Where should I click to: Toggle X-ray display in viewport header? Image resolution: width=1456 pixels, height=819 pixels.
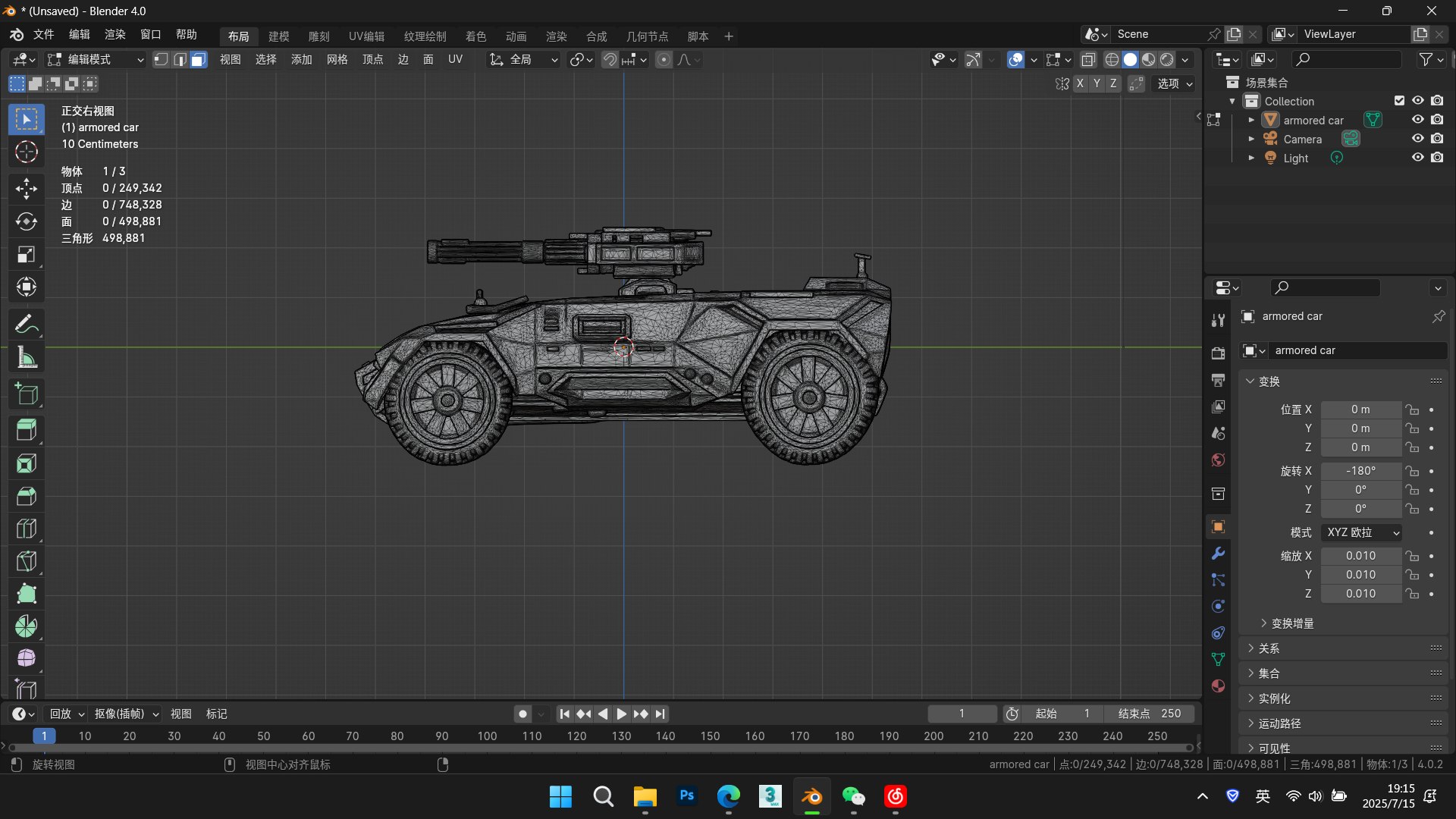click(1088, 59)
